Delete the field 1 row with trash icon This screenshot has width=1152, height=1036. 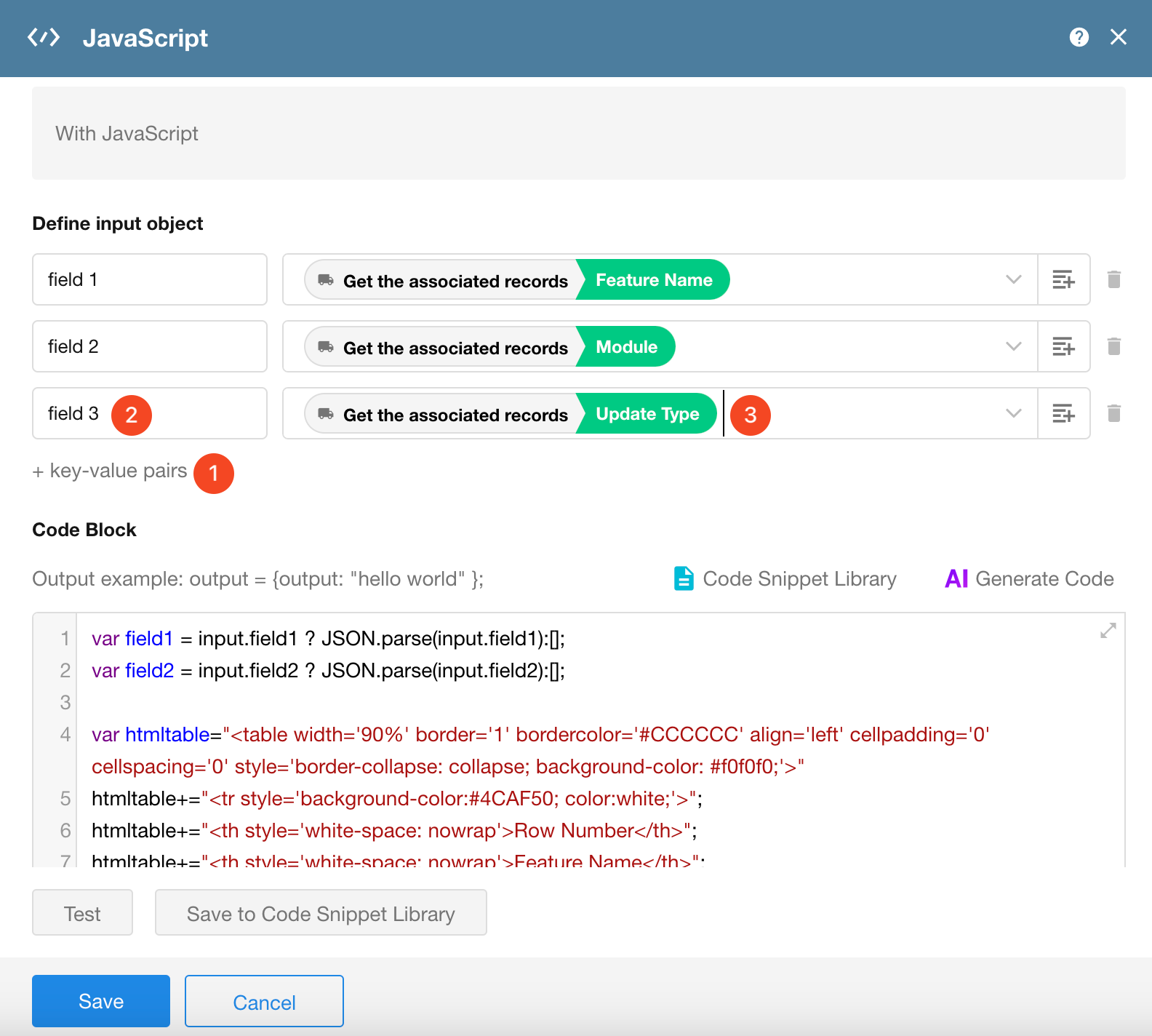[1113, 279]
